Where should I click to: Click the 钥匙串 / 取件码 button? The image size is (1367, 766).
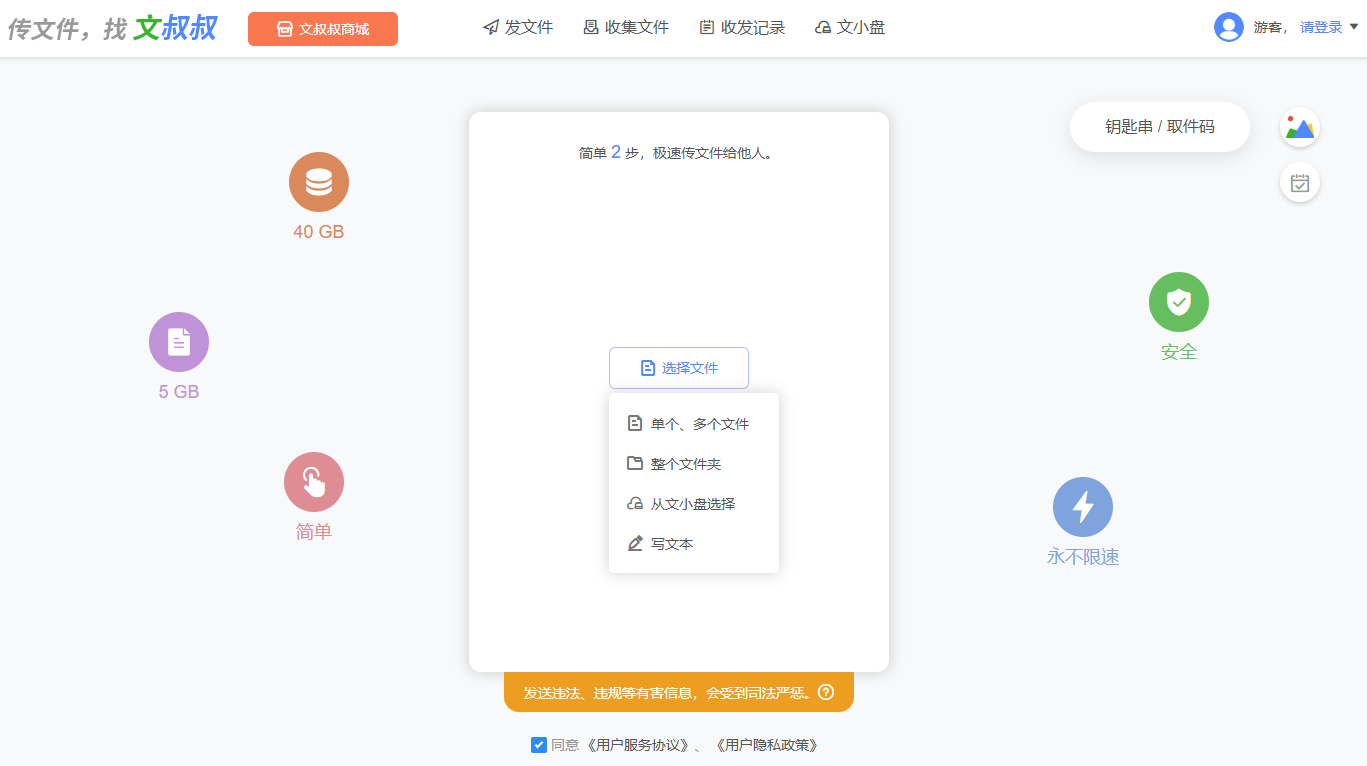click(1160, 127)
